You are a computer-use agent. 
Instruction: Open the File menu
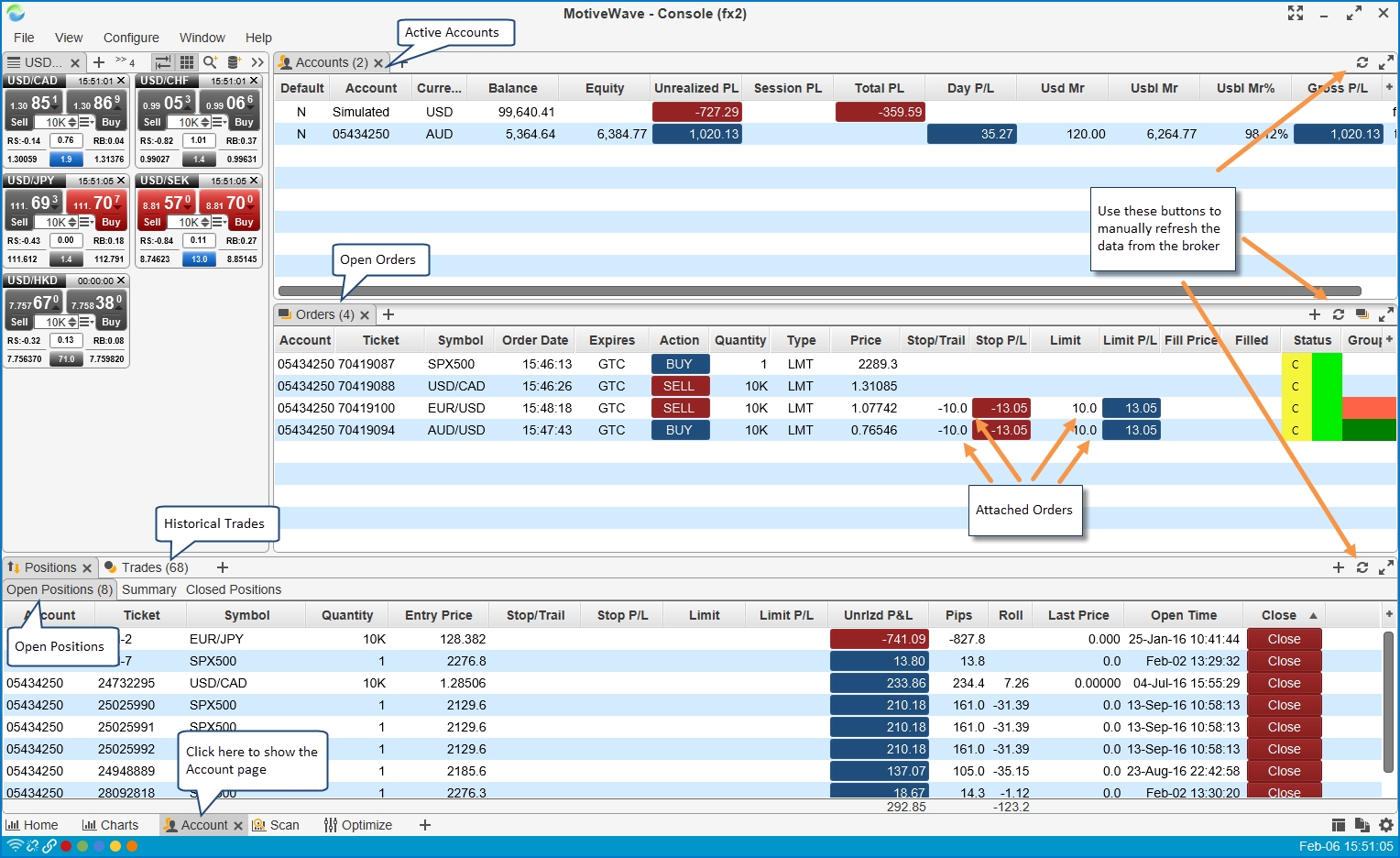(x=24, y=38)
